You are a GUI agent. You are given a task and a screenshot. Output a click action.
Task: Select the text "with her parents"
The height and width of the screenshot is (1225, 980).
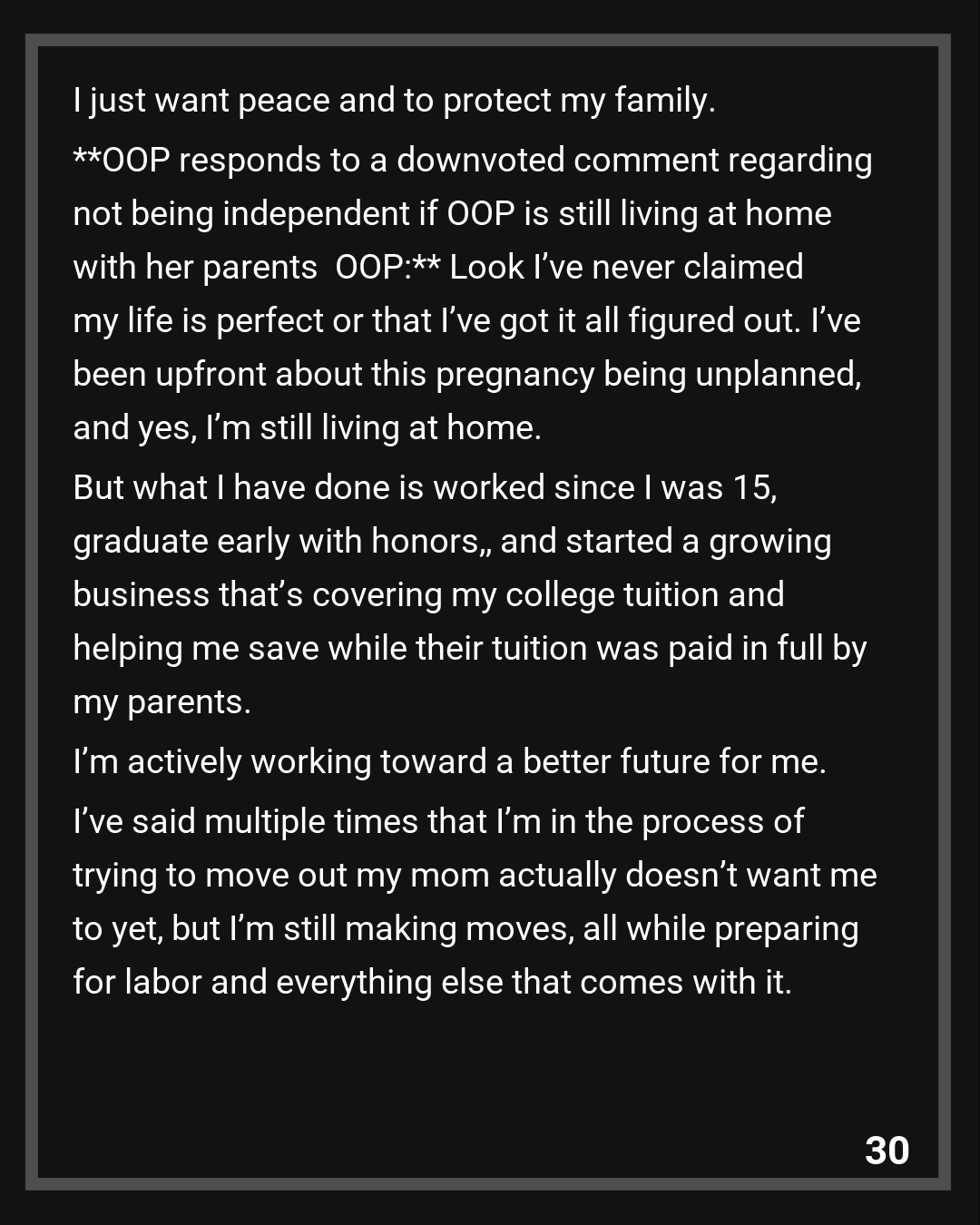[x=195, y=267]
